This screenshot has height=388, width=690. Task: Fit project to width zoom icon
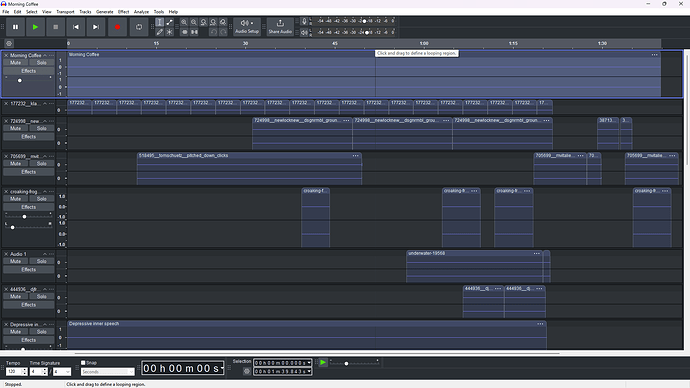(213, 22)
